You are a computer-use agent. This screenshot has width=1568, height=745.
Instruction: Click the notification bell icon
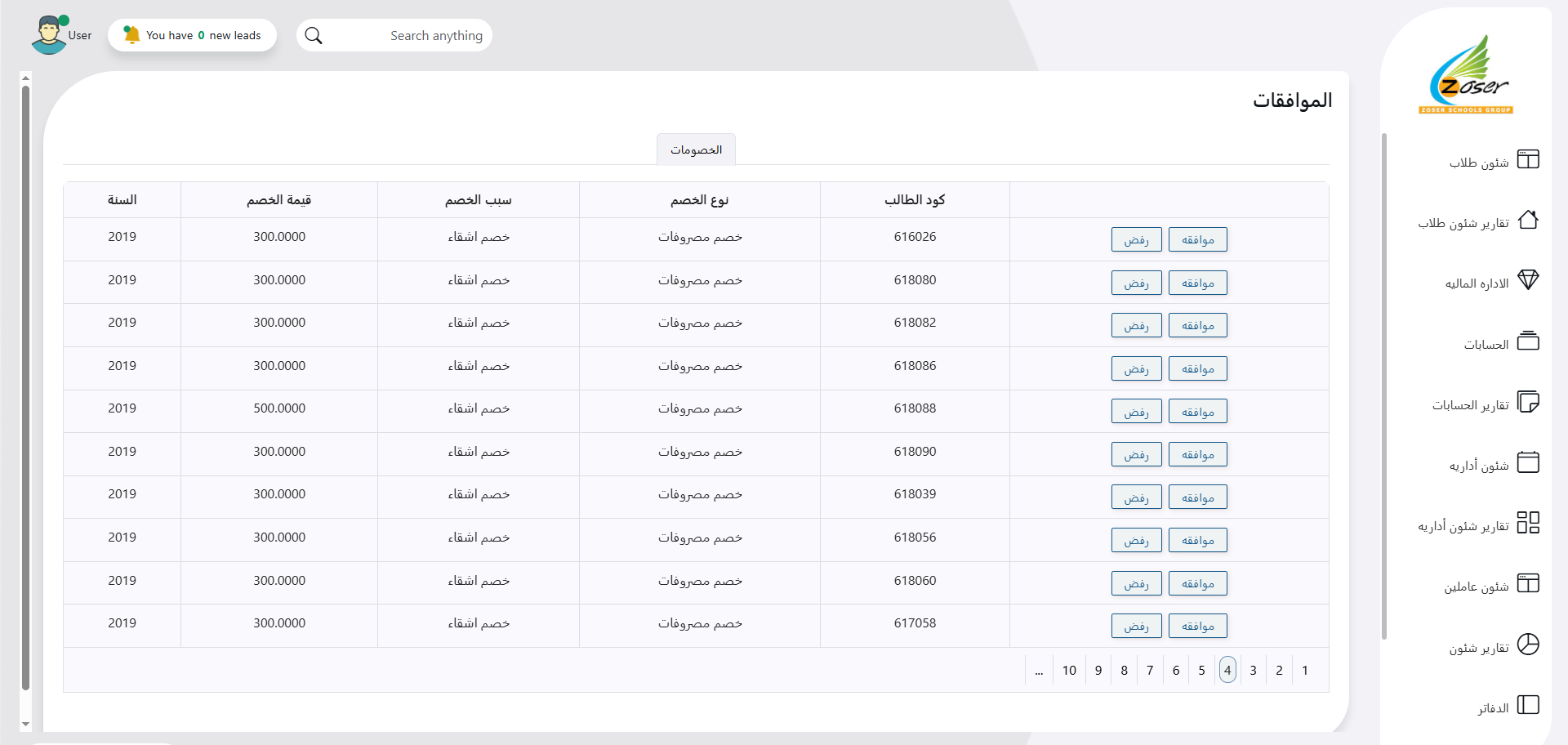click(131, 35)
